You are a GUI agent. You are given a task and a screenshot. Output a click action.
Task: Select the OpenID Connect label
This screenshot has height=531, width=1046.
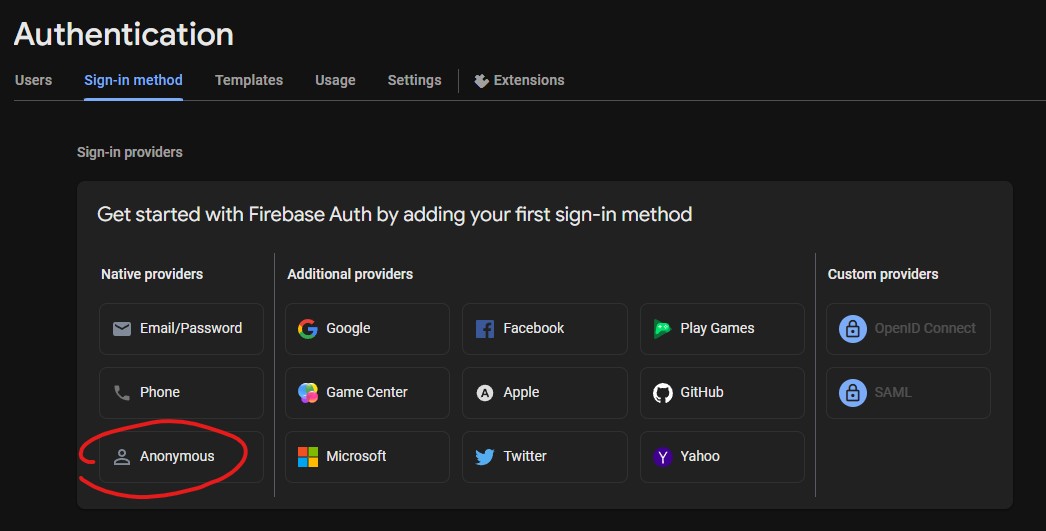click(x=925, y=328)
